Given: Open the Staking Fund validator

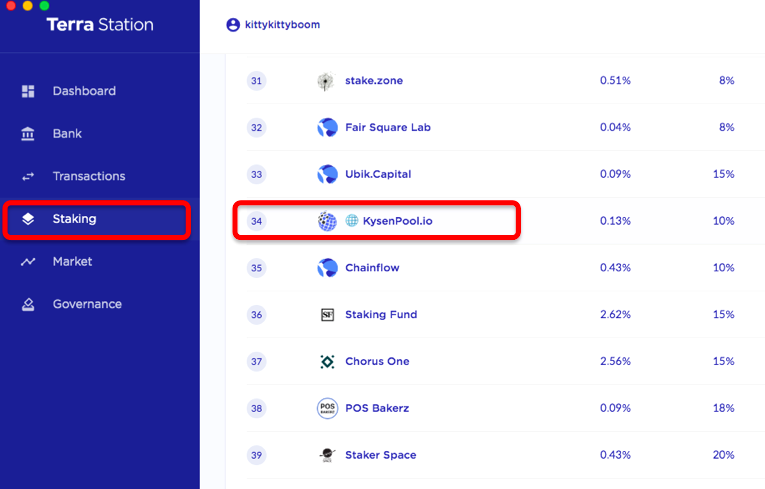Looking at the screenshot, I should click(381, 315).
